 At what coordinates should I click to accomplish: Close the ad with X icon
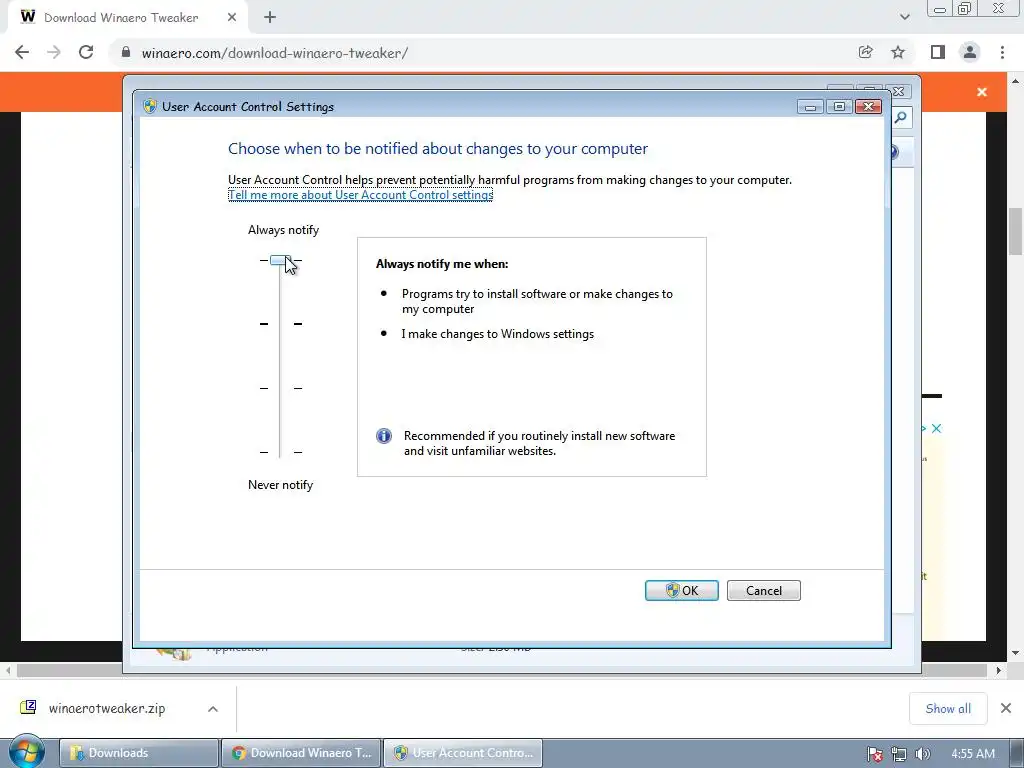936,428
